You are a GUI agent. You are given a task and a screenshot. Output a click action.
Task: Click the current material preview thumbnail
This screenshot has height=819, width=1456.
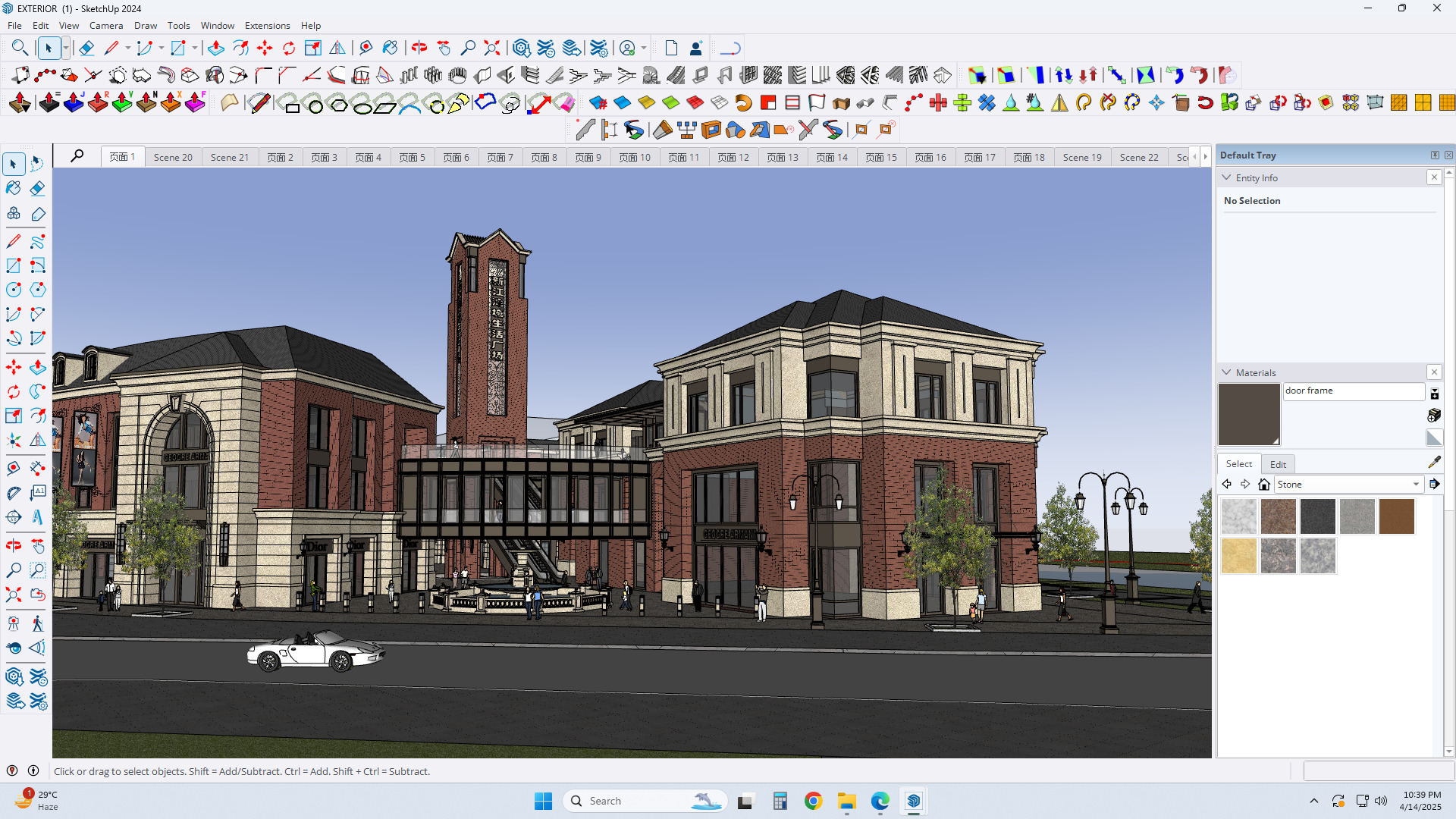click(1249, 414)
